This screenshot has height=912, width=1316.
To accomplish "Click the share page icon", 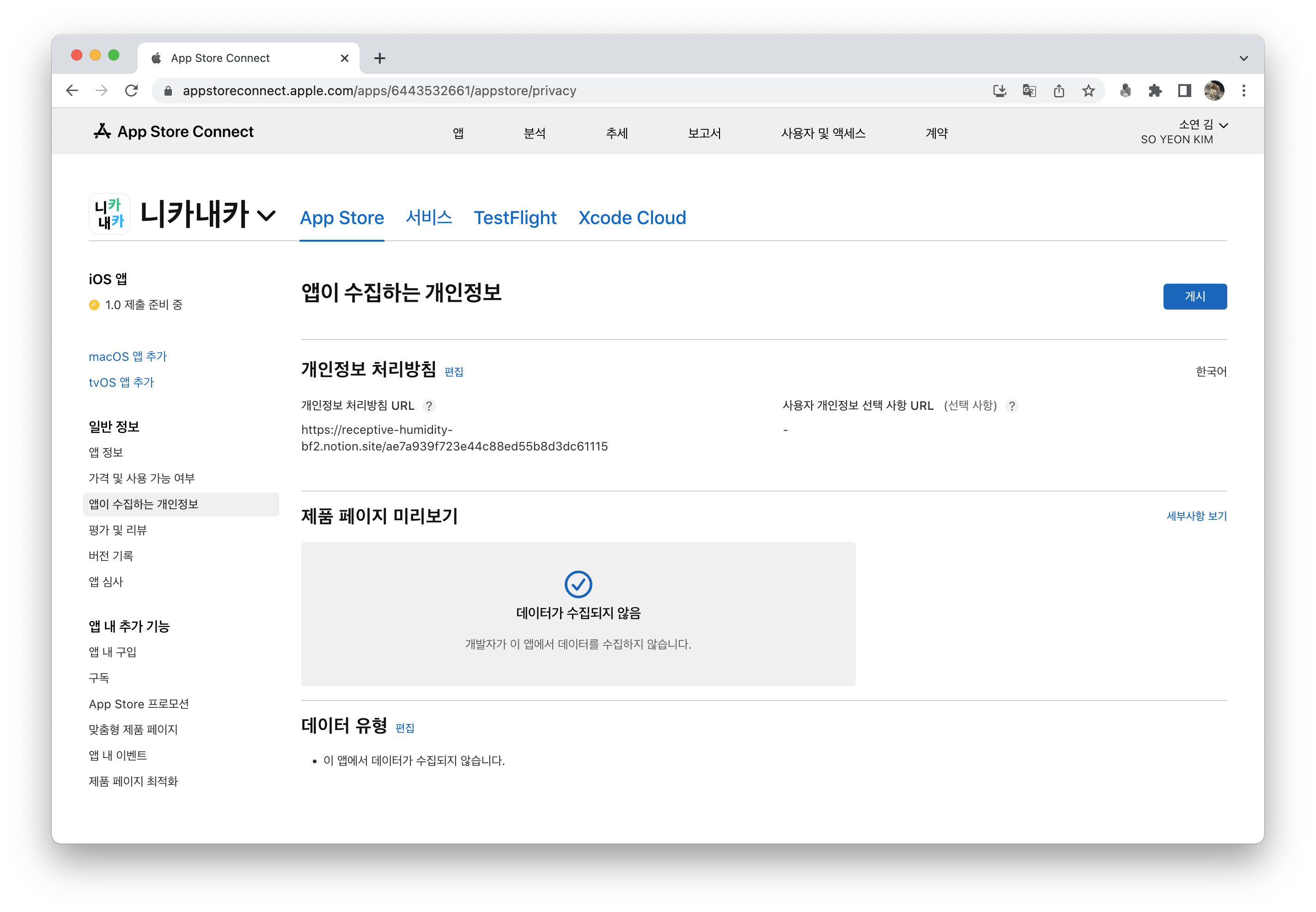I will pyautogui.click(x=1059, y=90).
